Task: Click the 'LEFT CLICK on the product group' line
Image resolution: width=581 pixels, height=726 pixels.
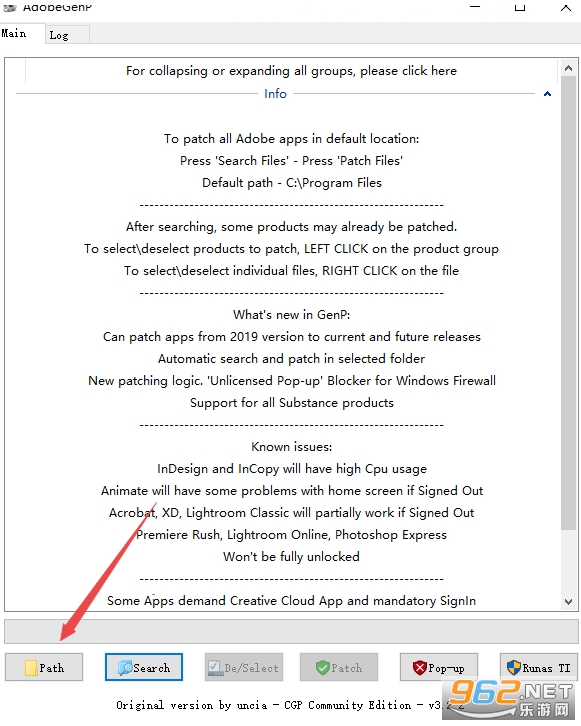Action: click(x=291, y=249)
